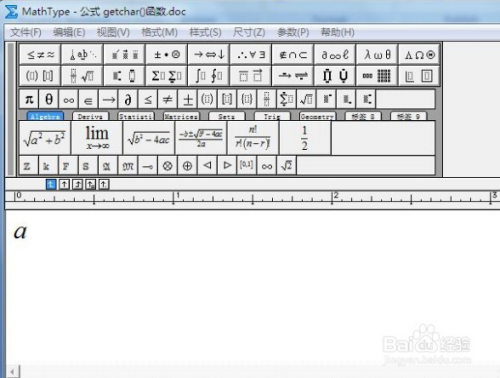Open the 帮助(H) menu
The width and height of the screenshot is (500, 378).
(x=337, y=32)
